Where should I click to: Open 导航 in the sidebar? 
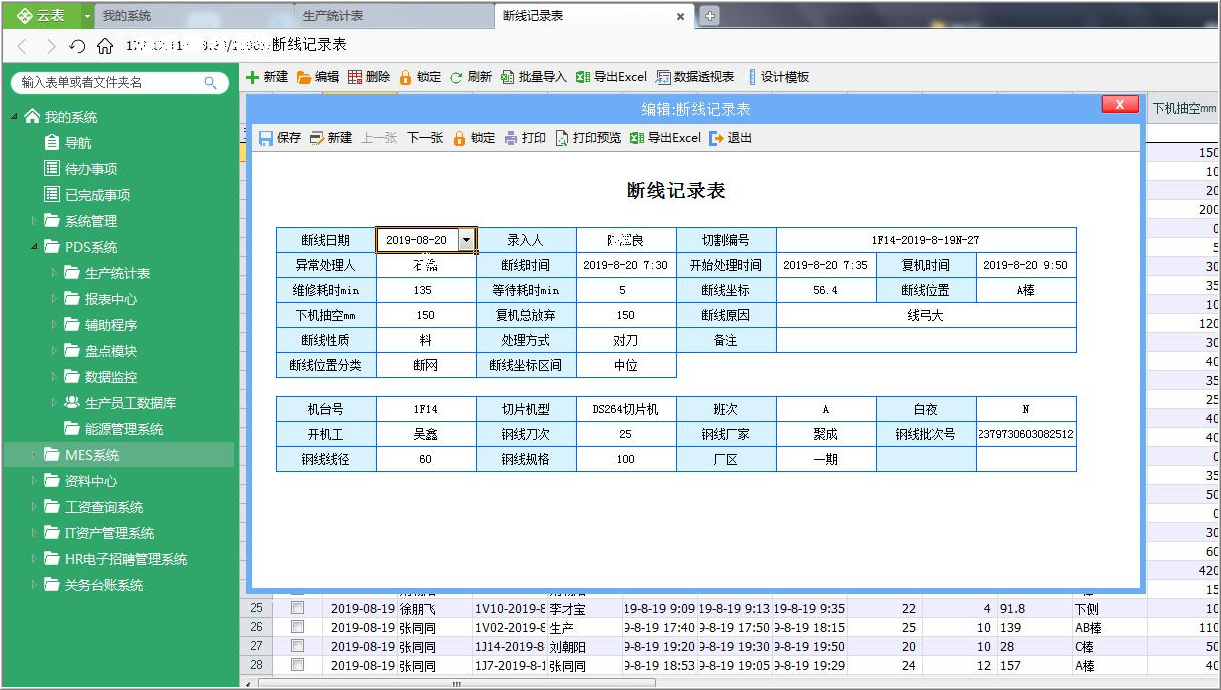coord(78,143)
